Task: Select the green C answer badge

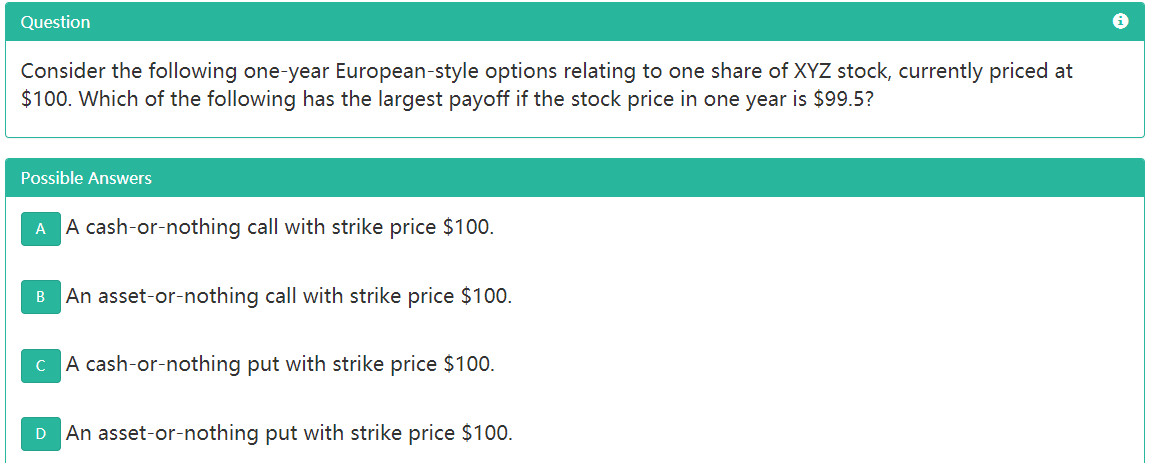Action: click(x=41, y=365)
